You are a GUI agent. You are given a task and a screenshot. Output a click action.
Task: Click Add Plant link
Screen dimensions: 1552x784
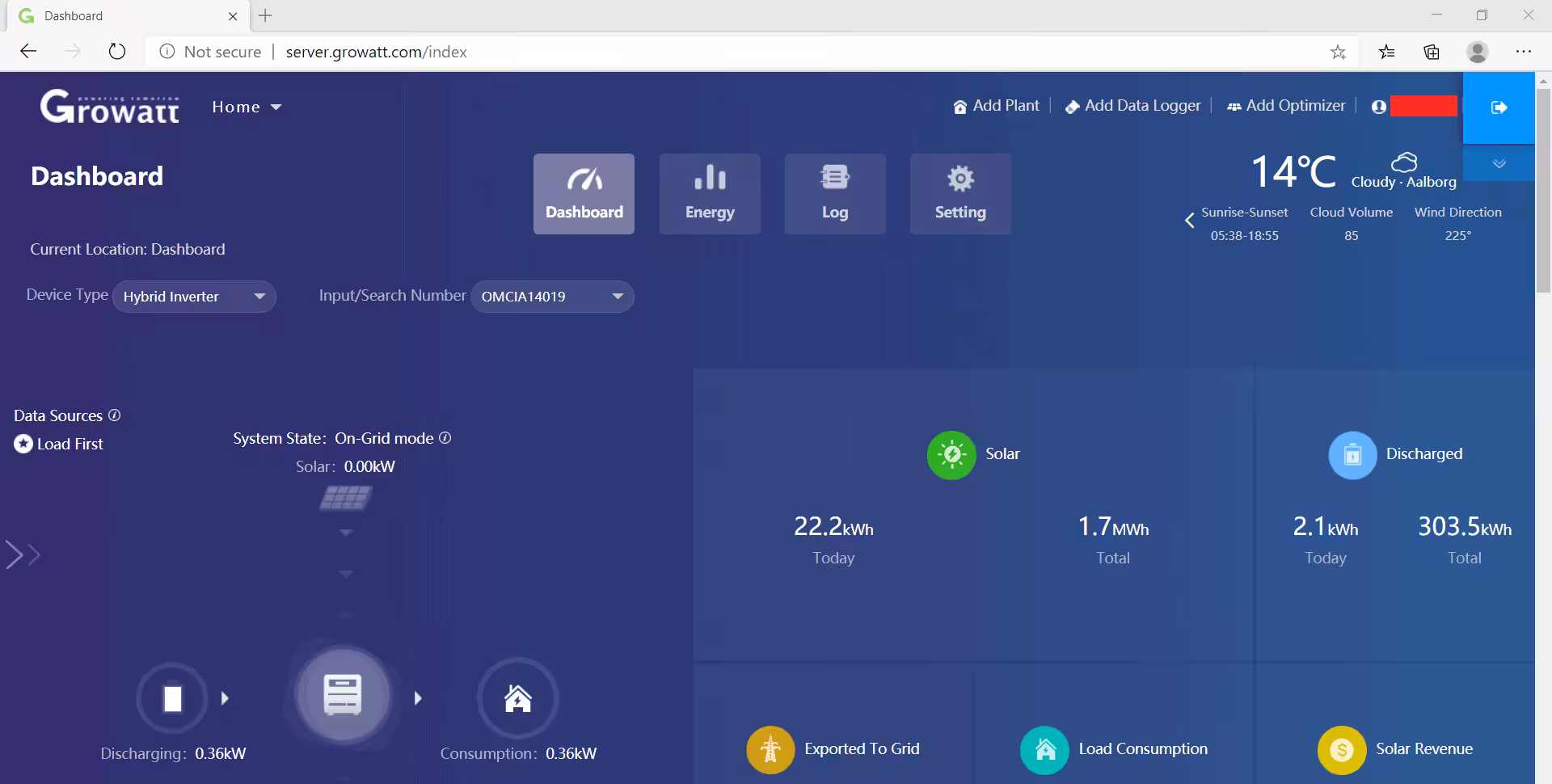[996, 106]
